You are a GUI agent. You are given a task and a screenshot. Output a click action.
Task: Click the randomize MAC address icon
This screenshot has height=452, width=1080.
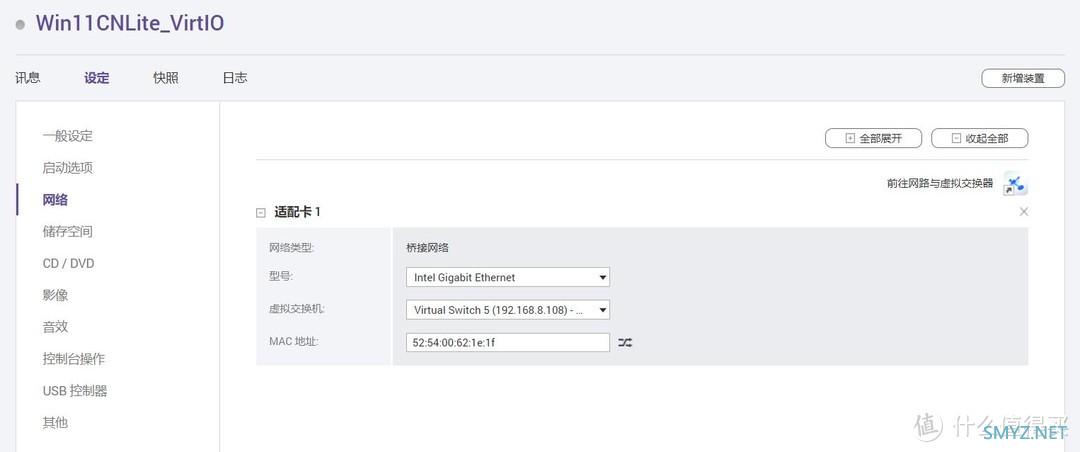point(625,342)
